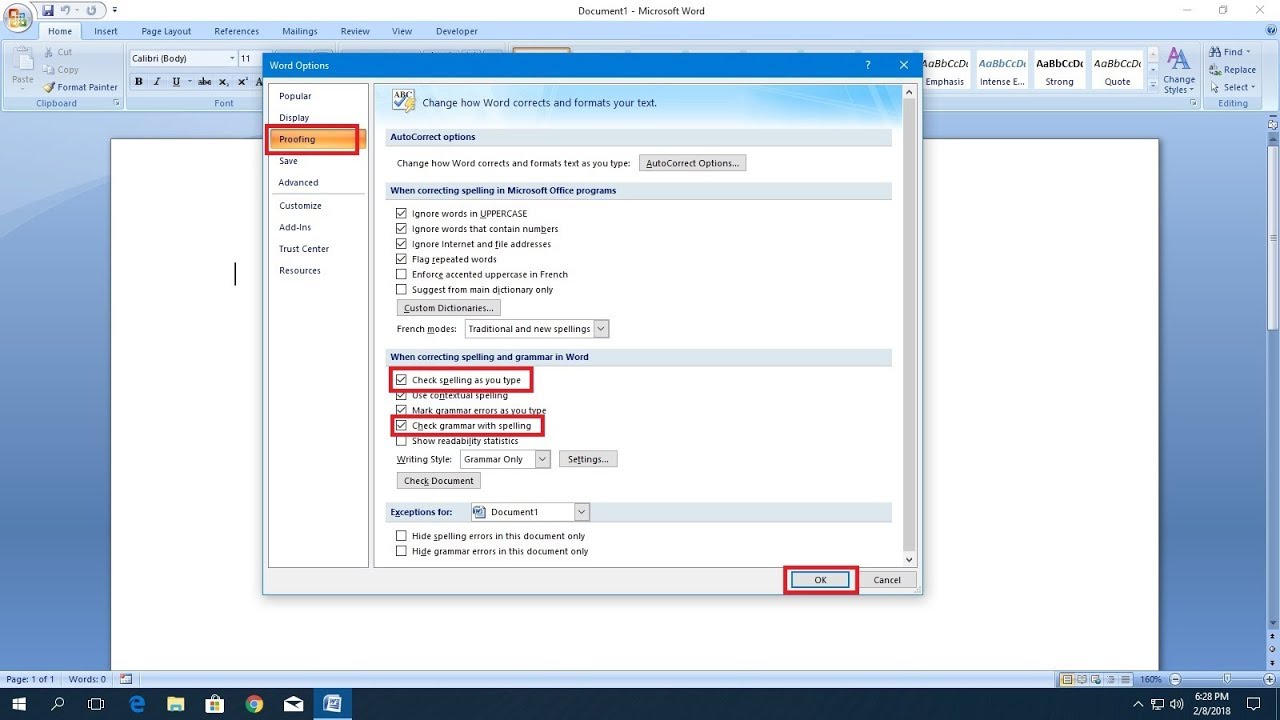This screenshot has height=720, width=1280.
Task: Uncheck Ignore words in UPPERCASE
Action: click(x=401, y=213)
